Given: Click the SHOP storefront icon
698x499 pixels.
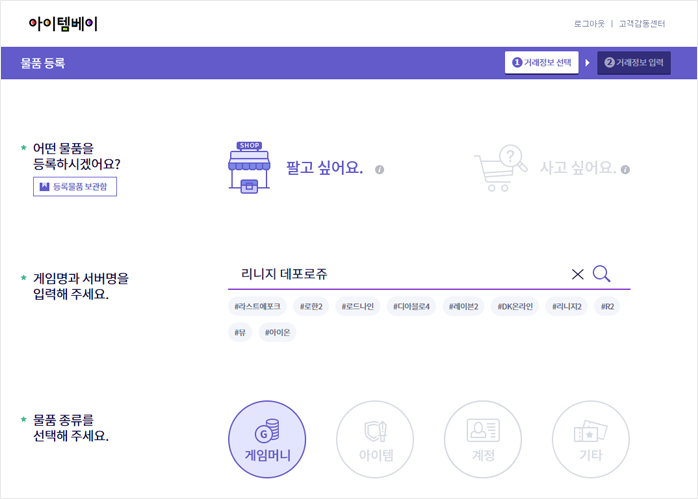Looking at the screenshot, I should pos(249,167).
